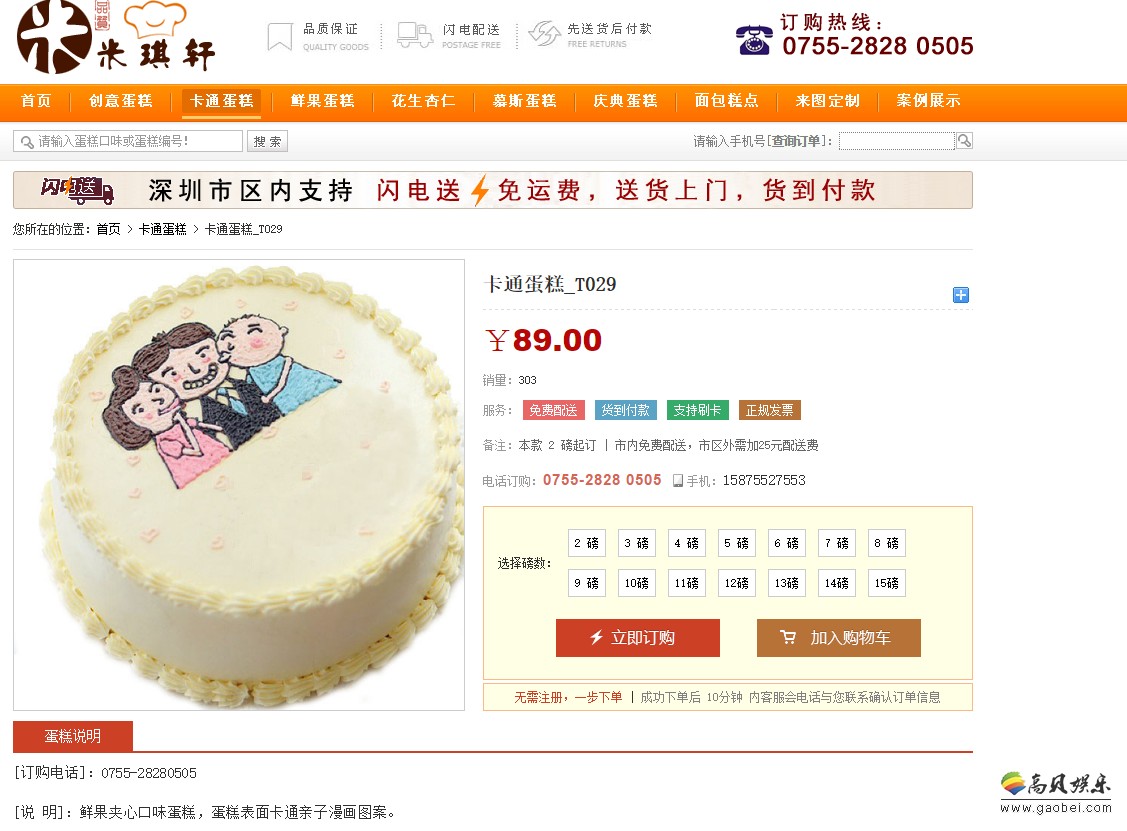
Task: Click the delivery truck 闪电配送 icon
Action: point(415,35)
